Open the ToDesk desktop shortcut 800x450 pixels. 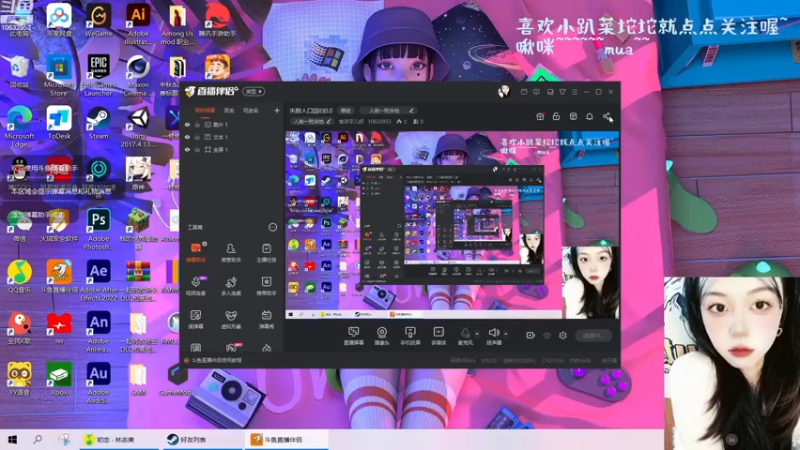point(59,123)
